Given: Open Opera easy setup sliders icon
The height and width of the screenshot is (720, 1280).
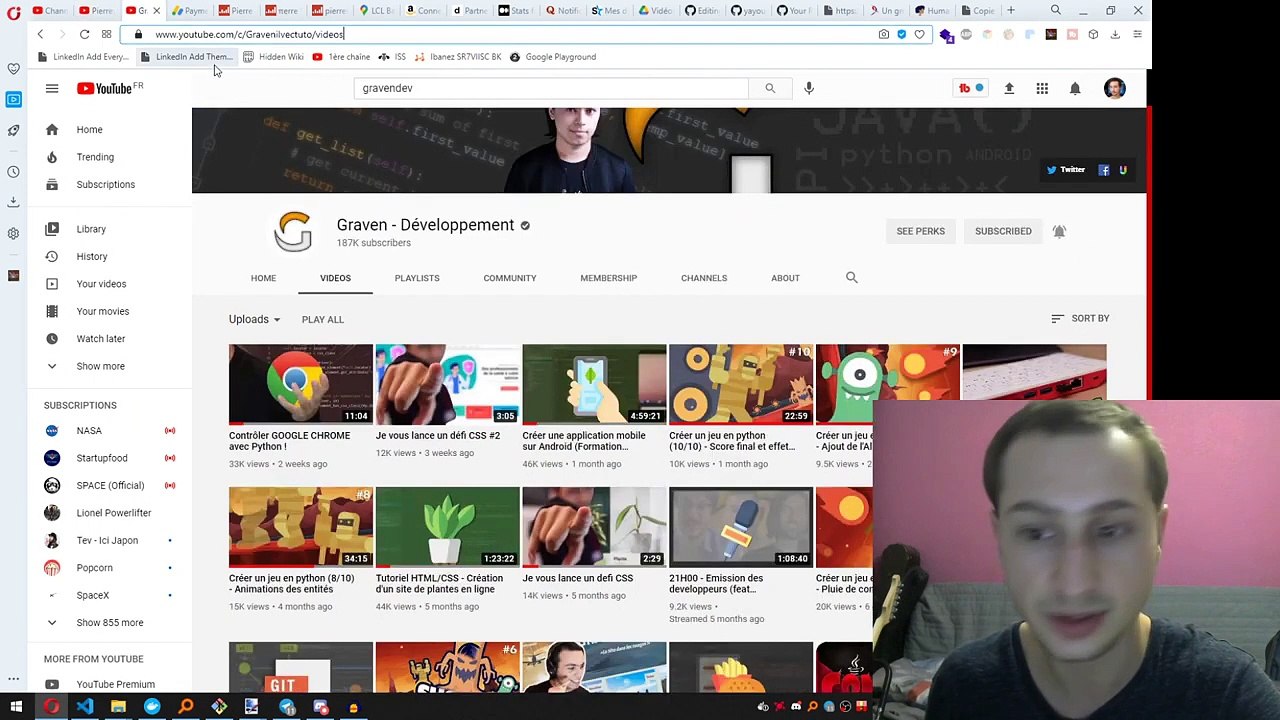Looking at the screenshot, I should [x=1137, y=34].
